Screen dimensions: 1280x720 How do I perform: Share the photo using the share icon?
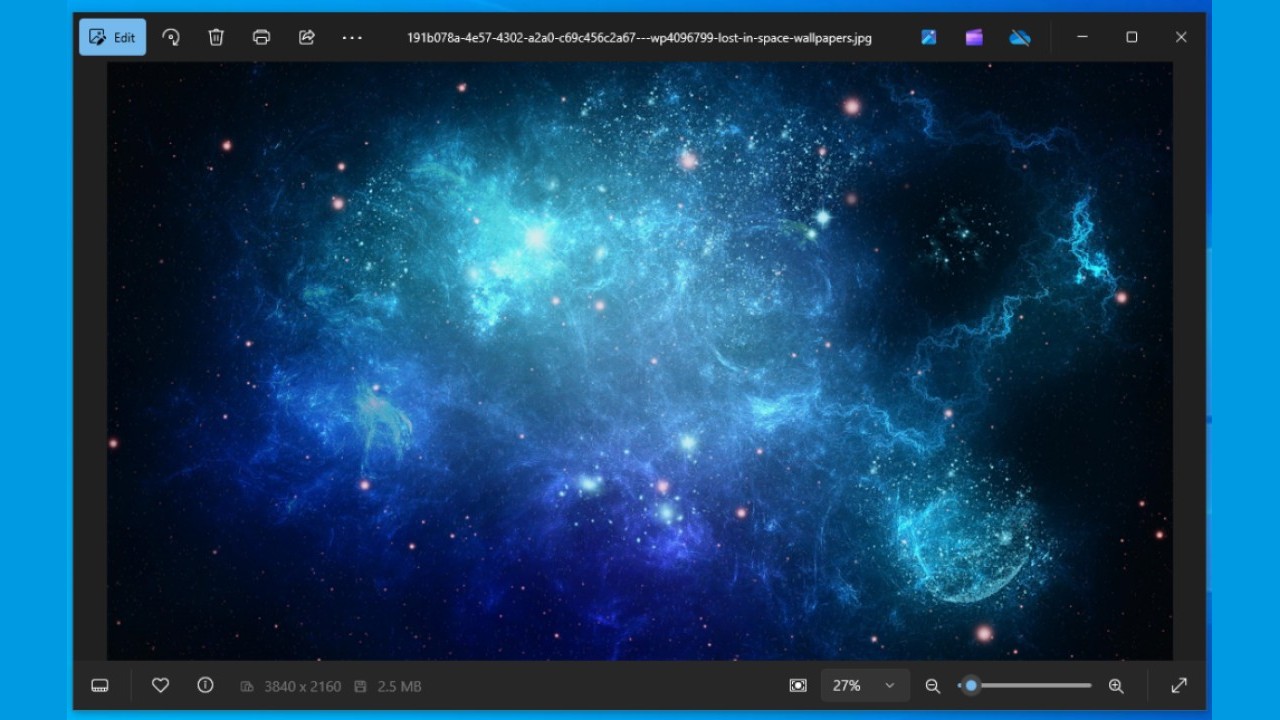(x=307, y=37)
